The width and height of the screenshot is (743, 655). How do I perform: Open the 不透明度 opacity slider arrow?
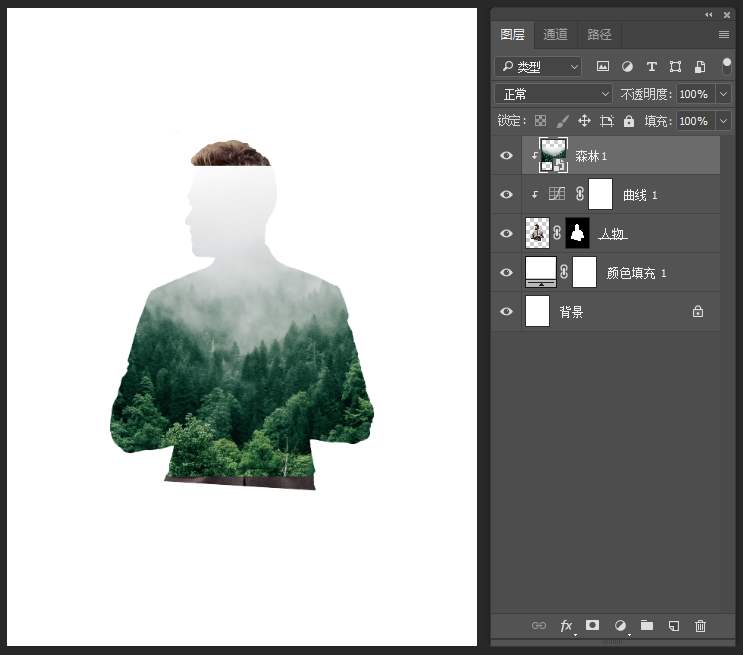723,94
